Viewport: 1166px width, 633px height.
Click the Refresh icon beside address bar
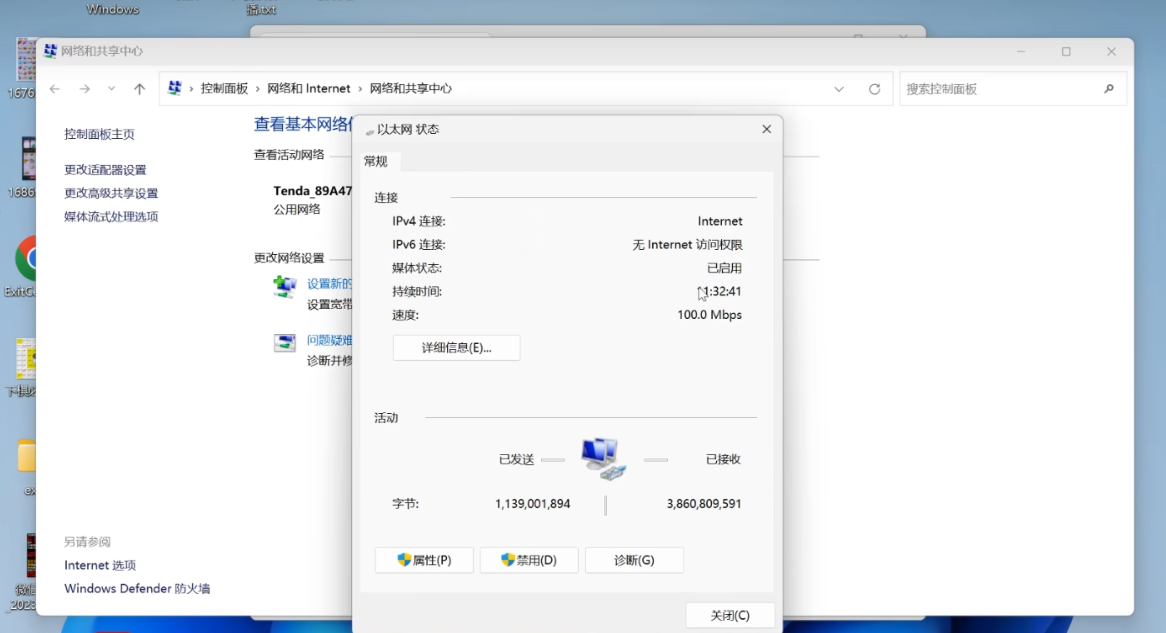click(x=874, y=89)
